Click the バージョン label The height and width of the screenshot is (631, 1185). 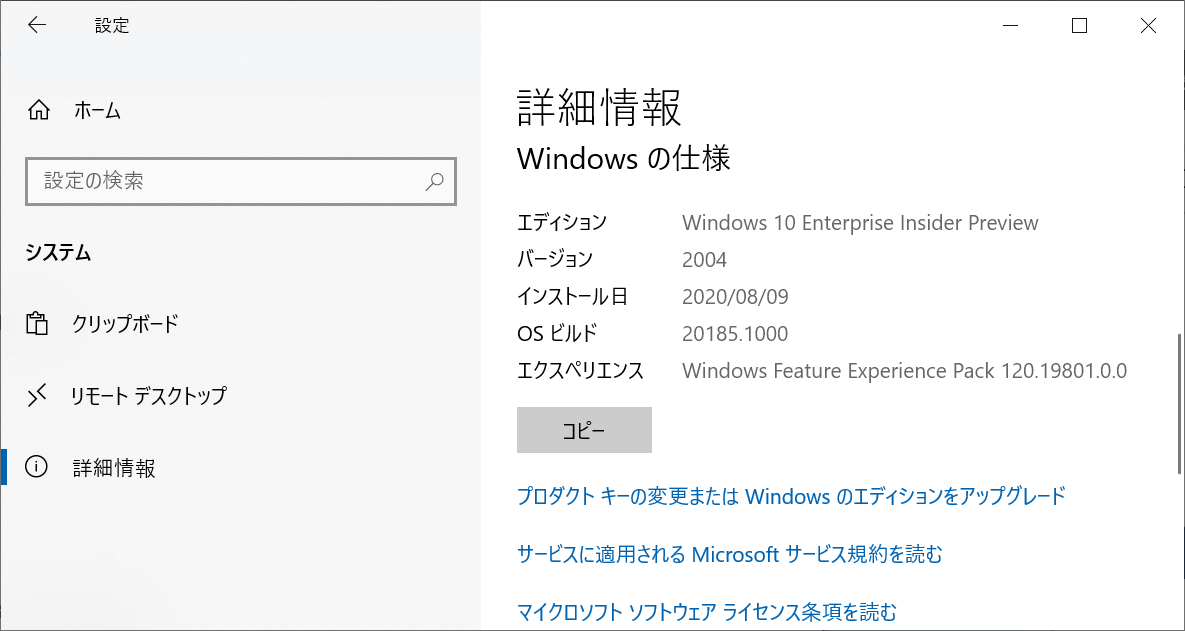coord(555,259)
